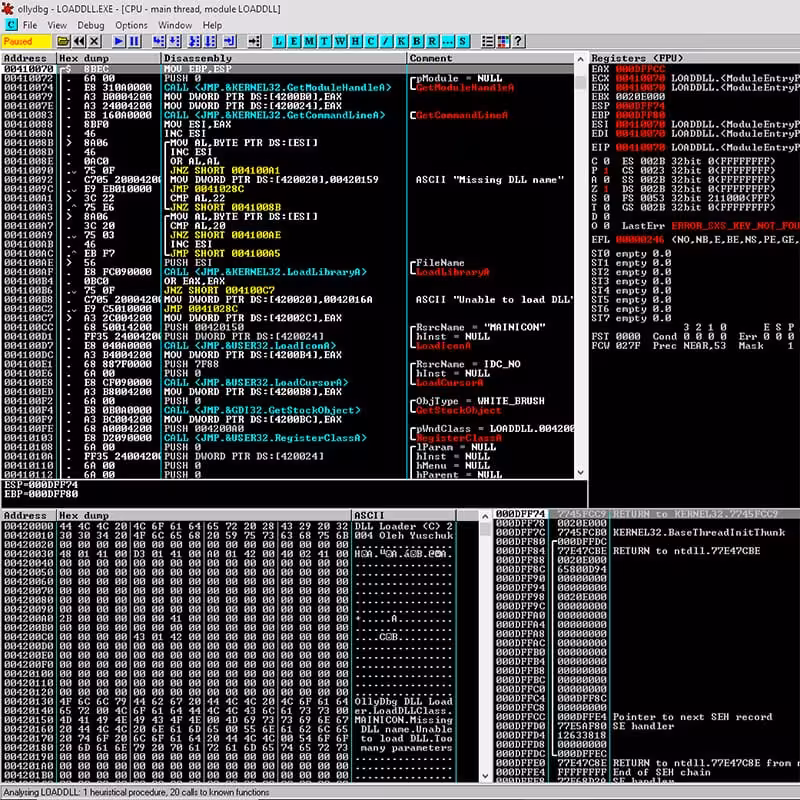Show Executable modules with the E button
This screenshot has width=800, height=800.
pyautogui.click(x=294, y=41)
